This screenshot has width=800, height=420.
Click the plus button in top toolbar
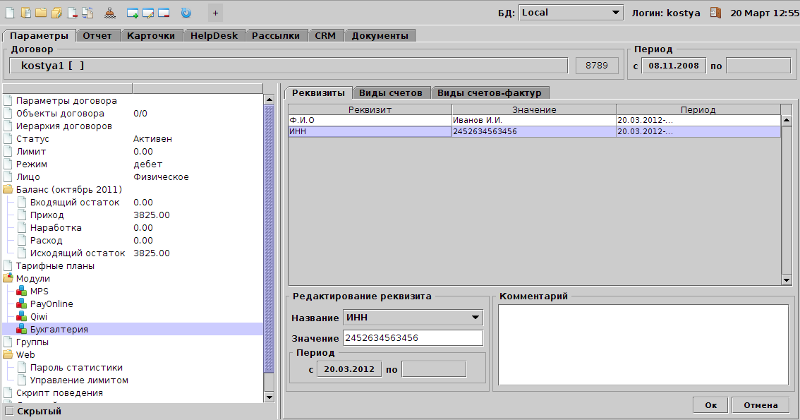pos(216,13)
